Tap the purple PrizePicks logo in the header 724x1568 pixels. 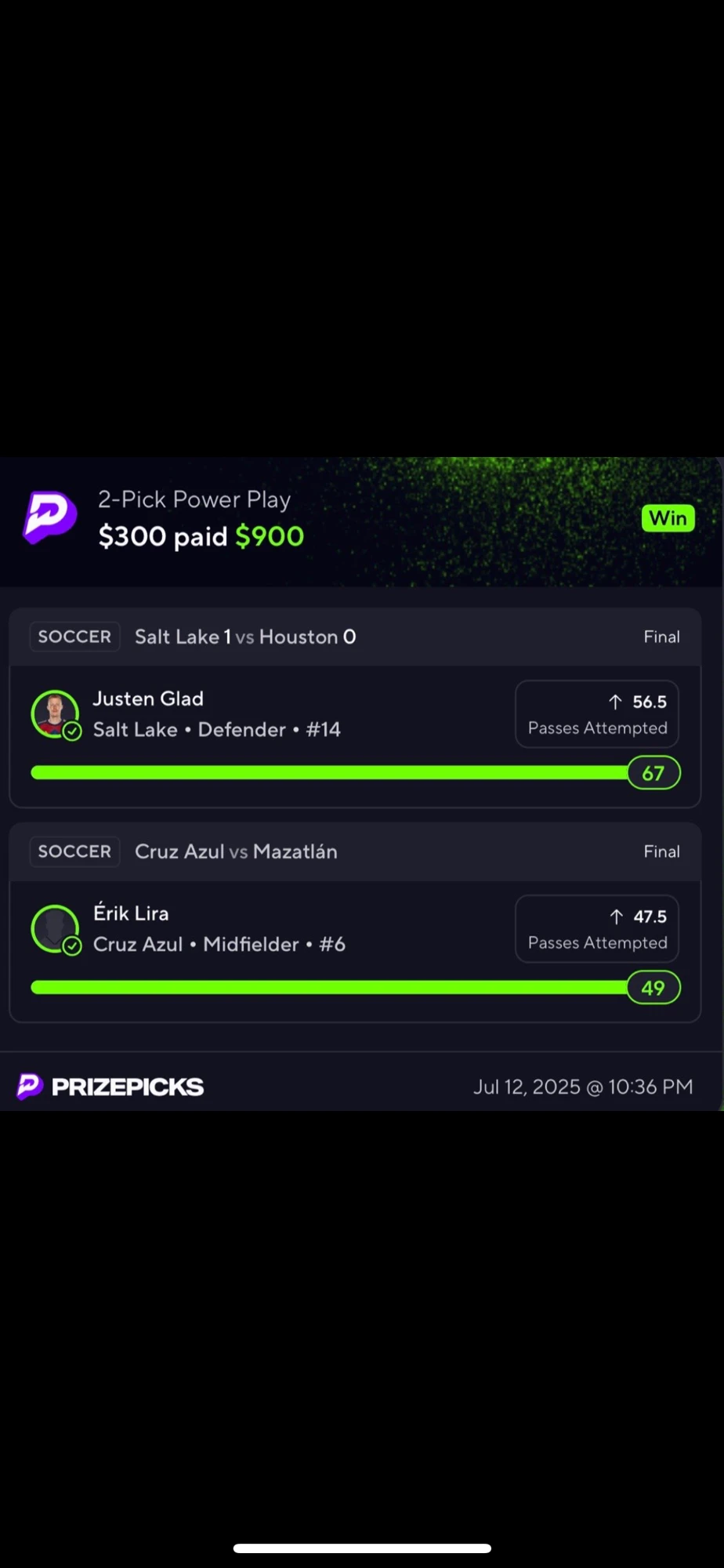tap(50, 517)
